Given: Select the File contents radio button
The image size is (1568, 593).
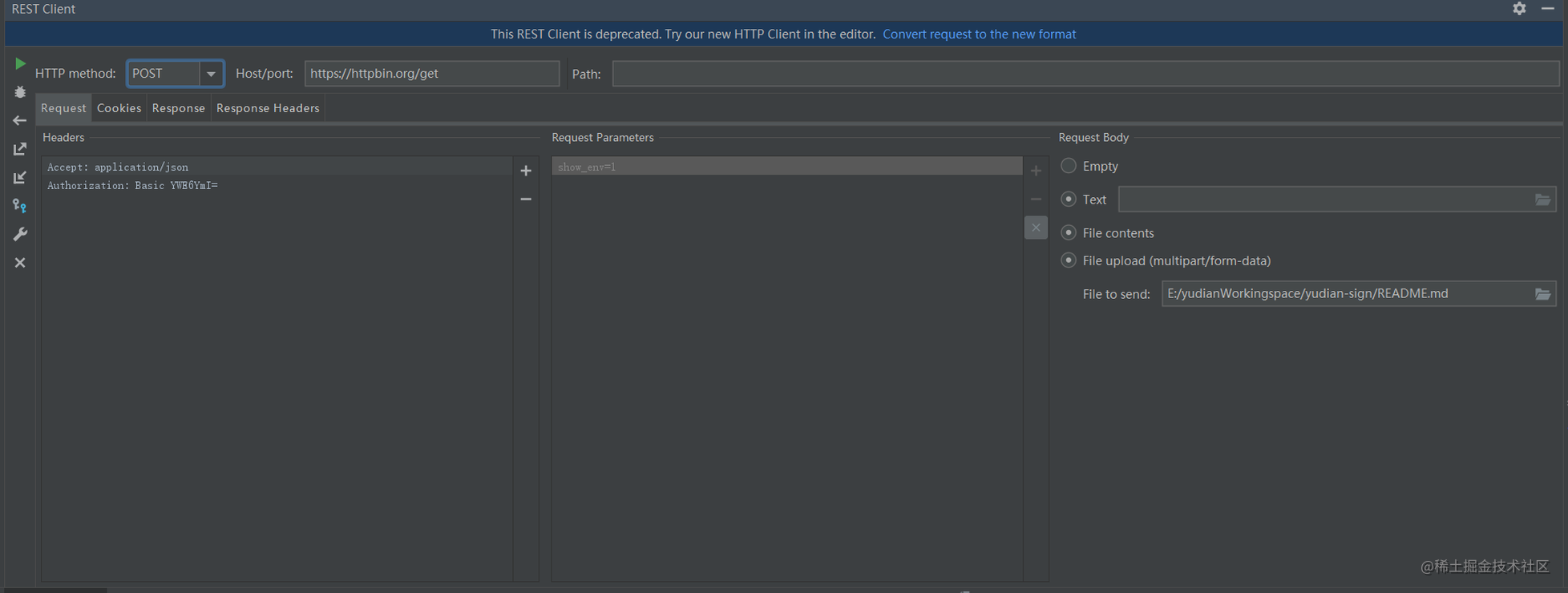Looking at the screenshot, I should pyautogui.click(x=1069, y=232).
